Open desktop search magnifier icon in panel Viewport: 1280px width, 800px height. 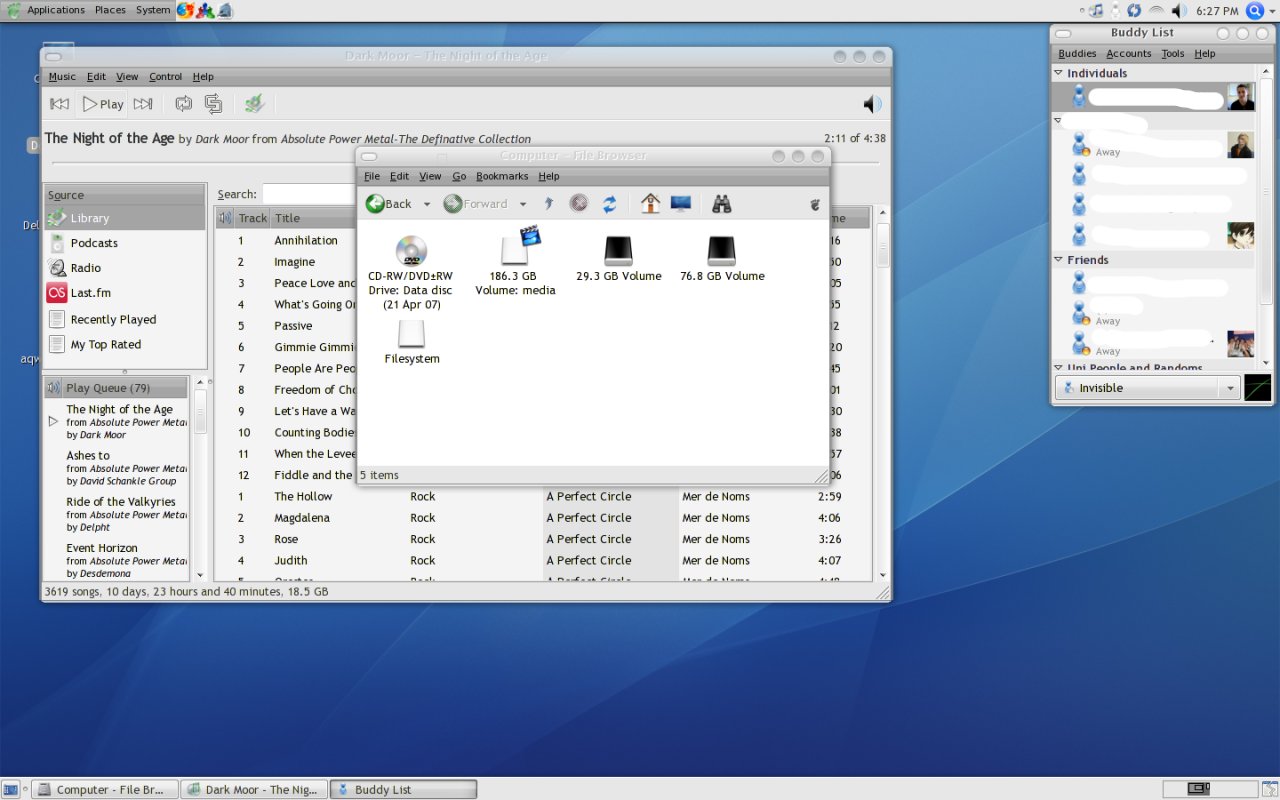[x=1255, y=10]
